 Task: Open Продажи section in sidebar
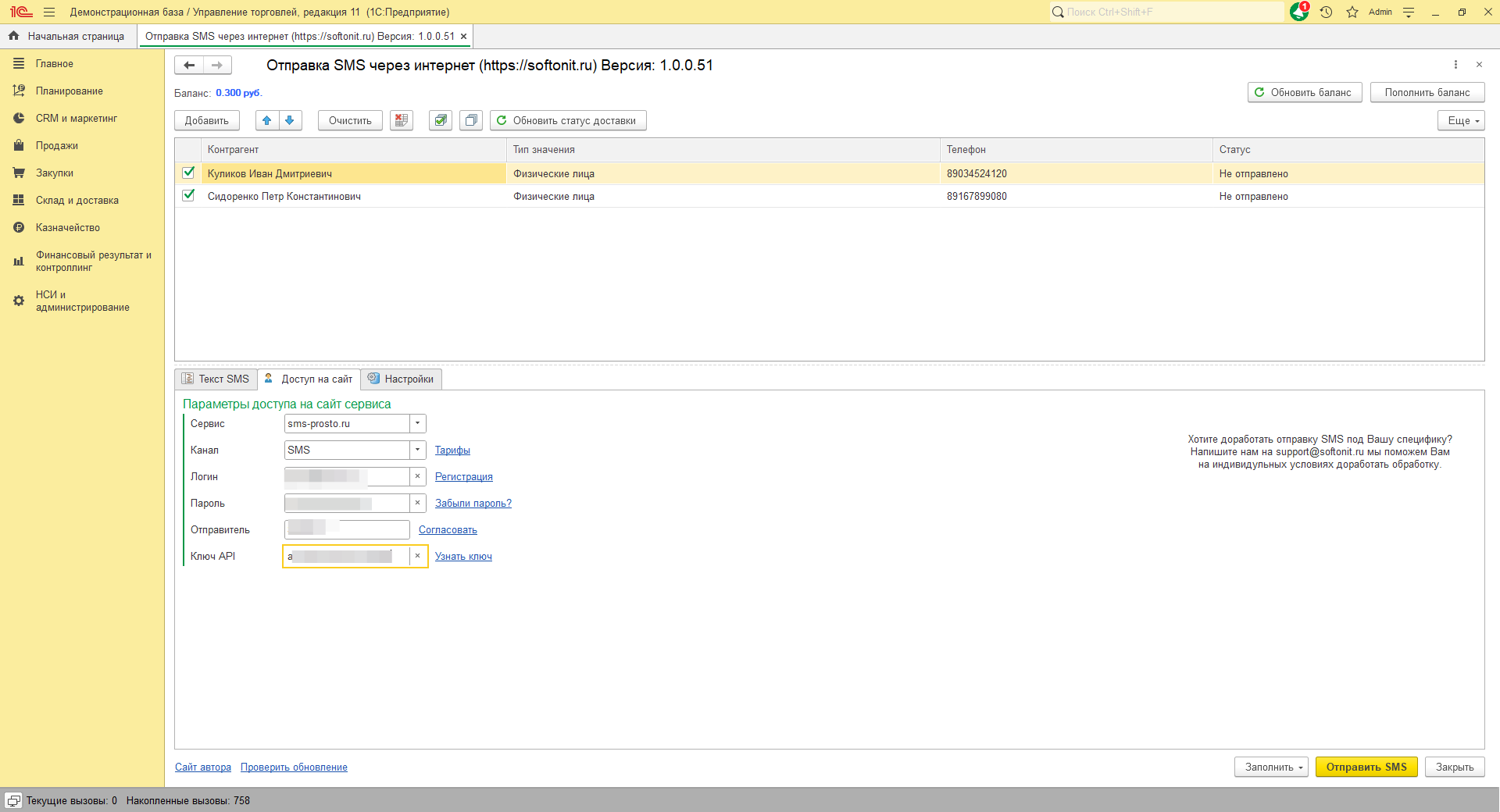pos(56,145)
